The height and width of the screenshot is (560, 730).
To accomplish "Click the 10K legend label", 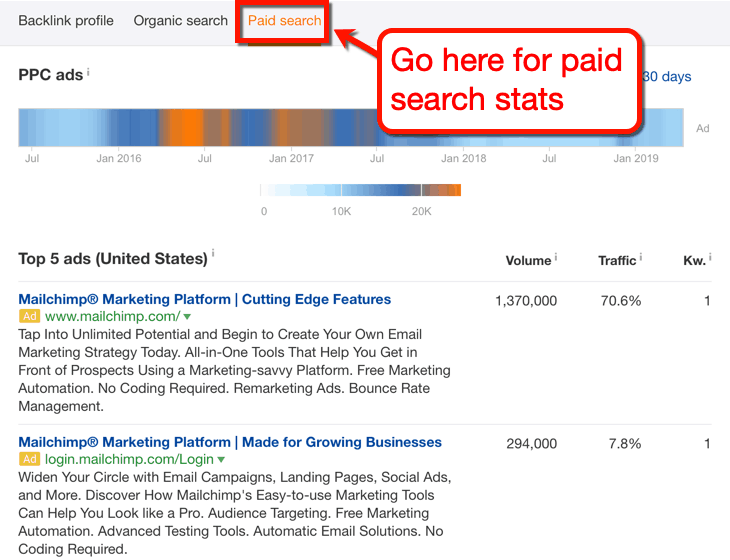I will pos(341,212).
